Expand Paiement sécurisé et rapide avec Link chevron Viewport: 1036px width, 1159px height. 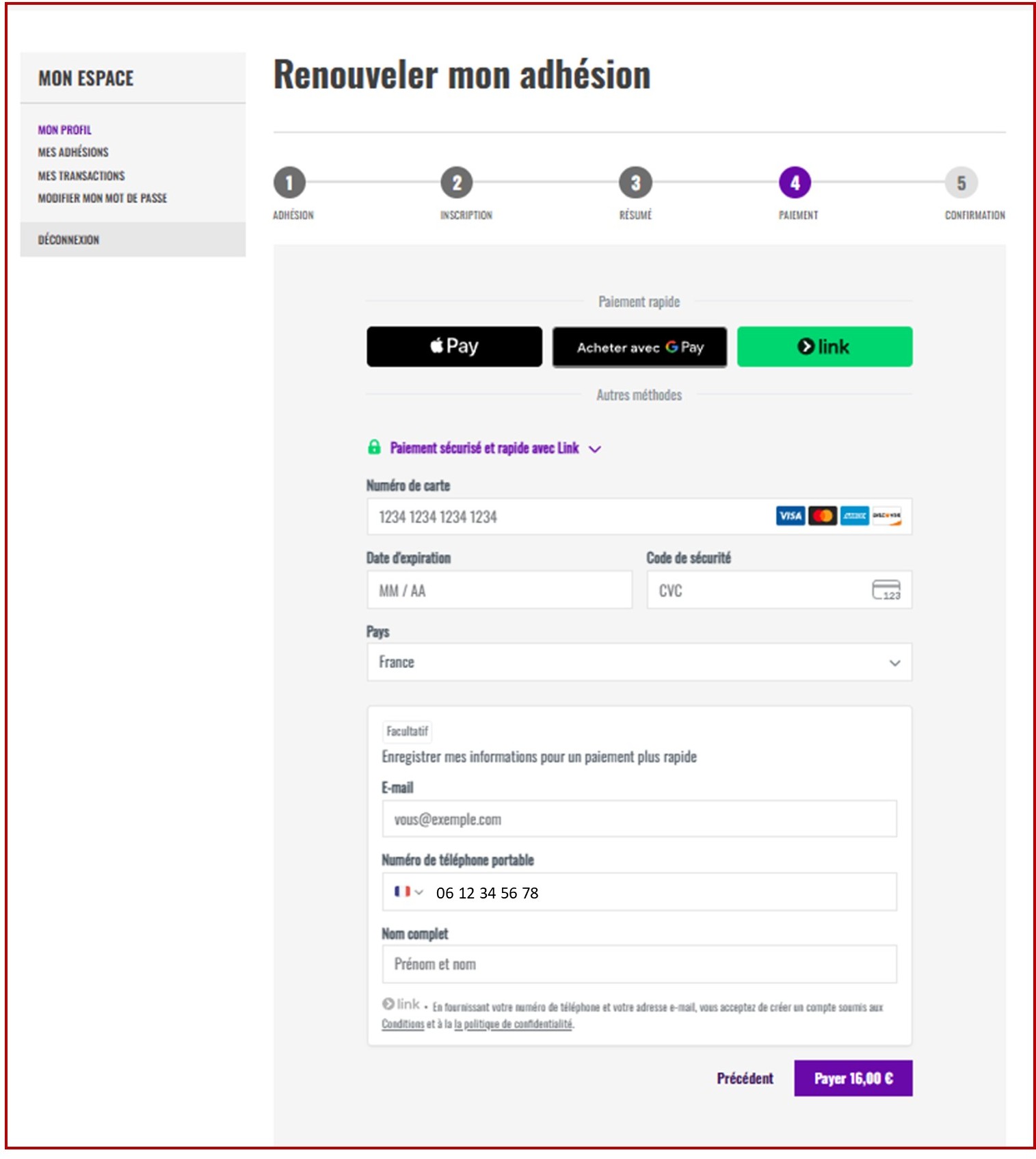point(595,449)
